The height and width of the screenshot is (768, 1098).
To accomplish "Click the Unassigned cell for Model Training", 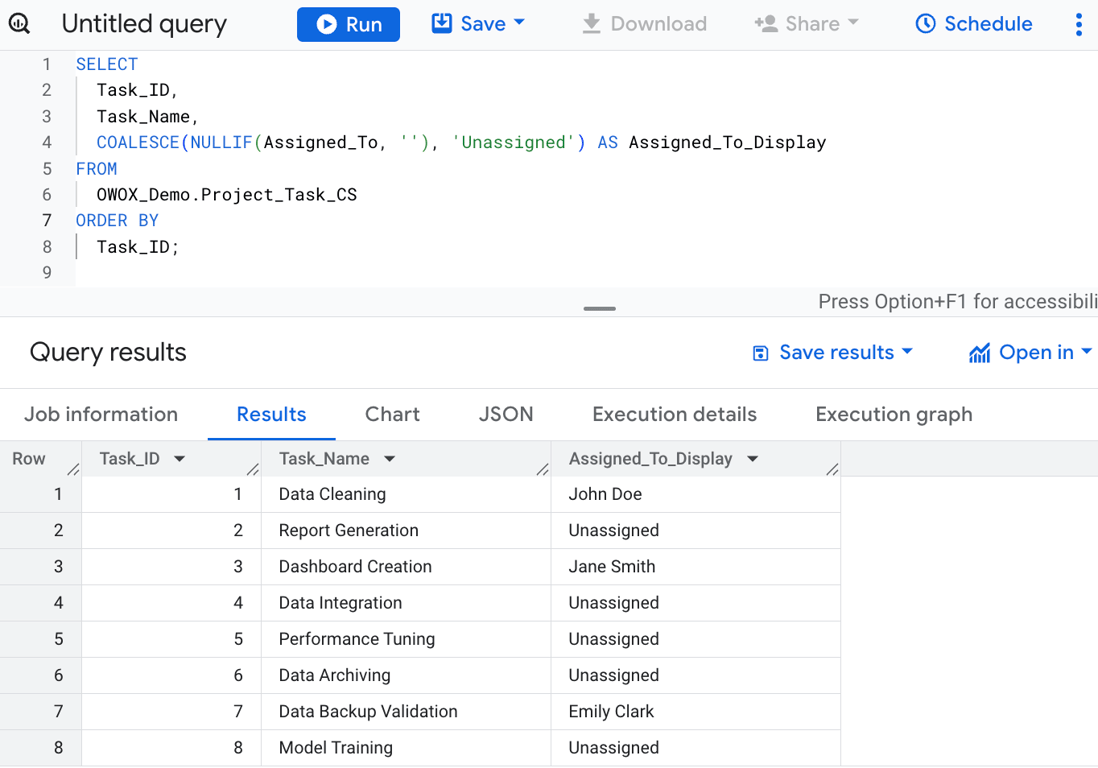I will click(696, 748).
